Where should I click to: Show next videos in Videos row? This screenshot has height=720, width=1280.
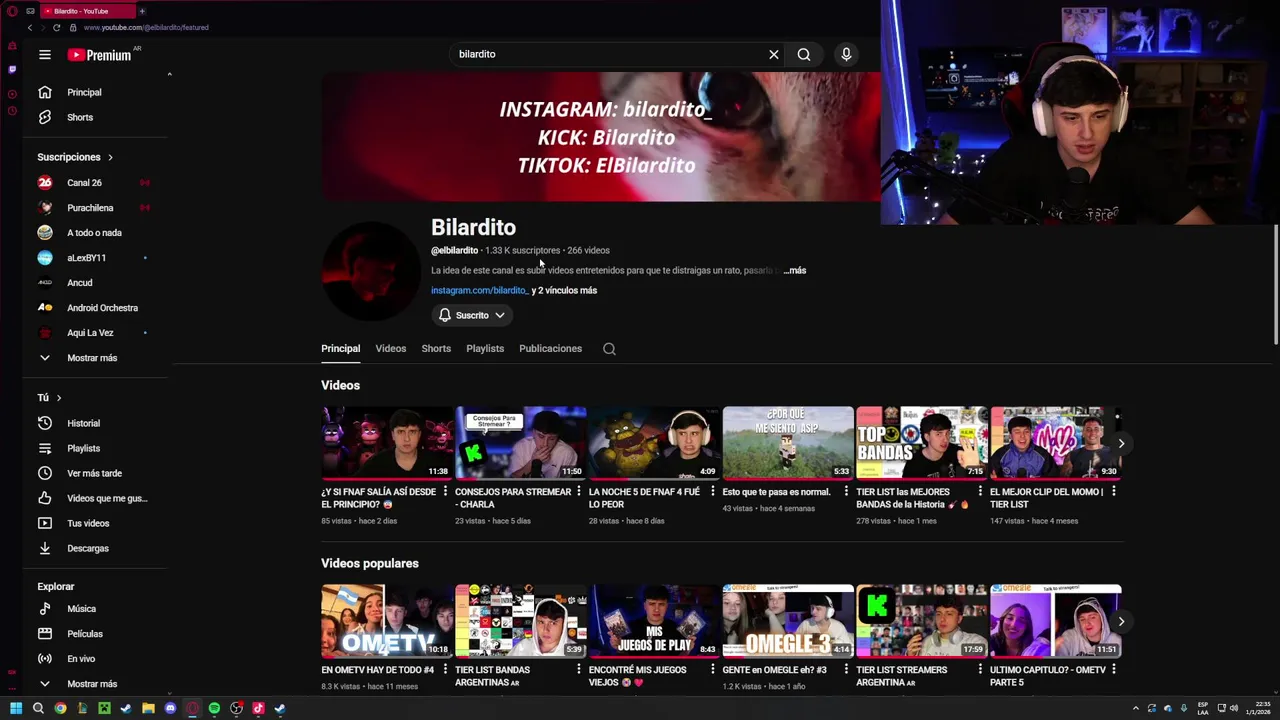coord(1121,443)
